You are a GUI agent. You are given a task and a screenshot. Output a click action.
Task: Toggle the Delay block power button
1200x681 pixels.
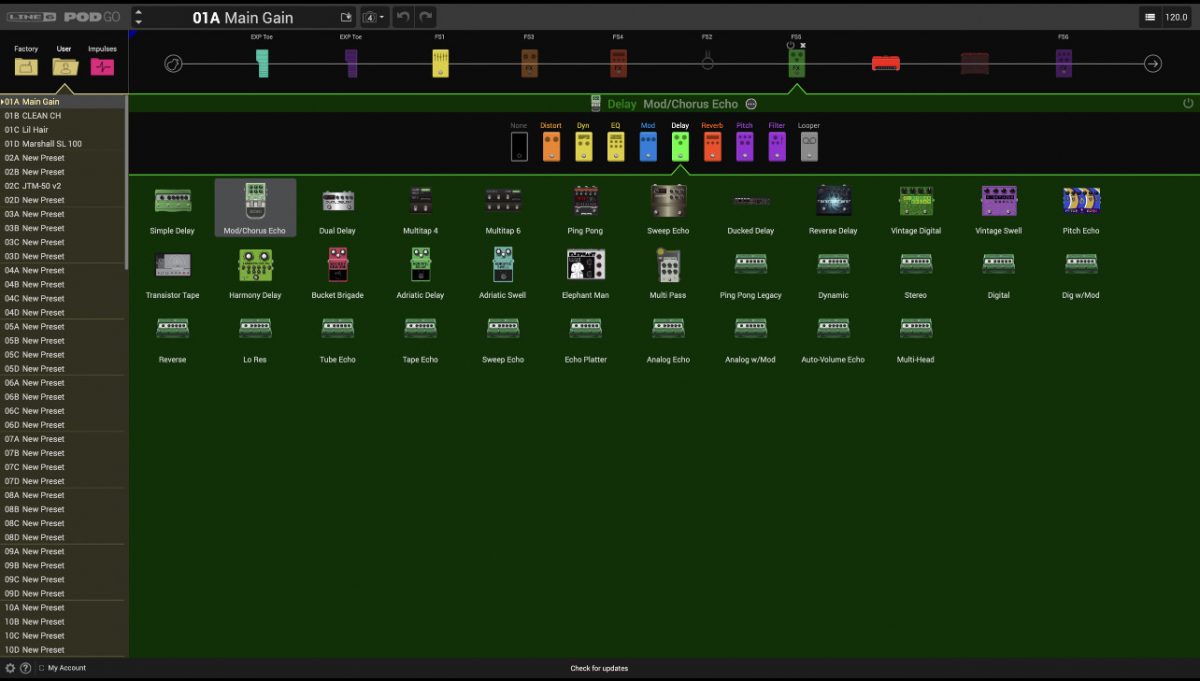pos(1188,103)
